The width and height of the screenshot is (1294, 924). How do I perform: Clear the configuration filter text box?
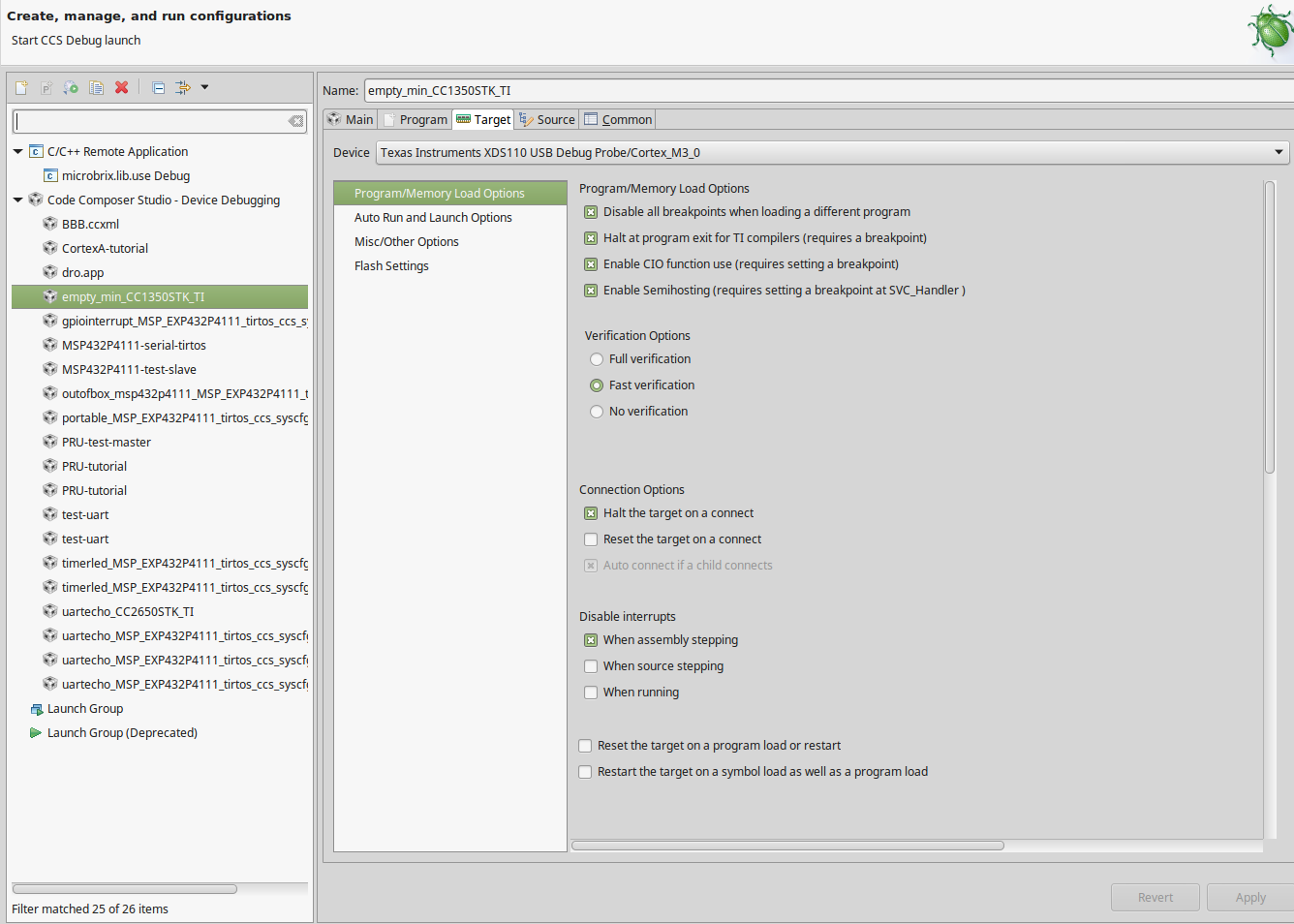click(x=295, y=121)
